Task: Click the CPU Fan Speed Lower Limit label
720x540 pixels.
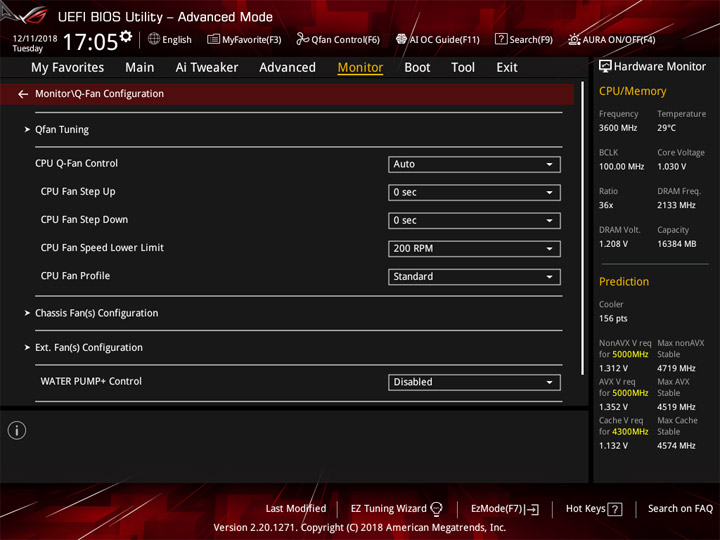Action: [x=102, y=248]
